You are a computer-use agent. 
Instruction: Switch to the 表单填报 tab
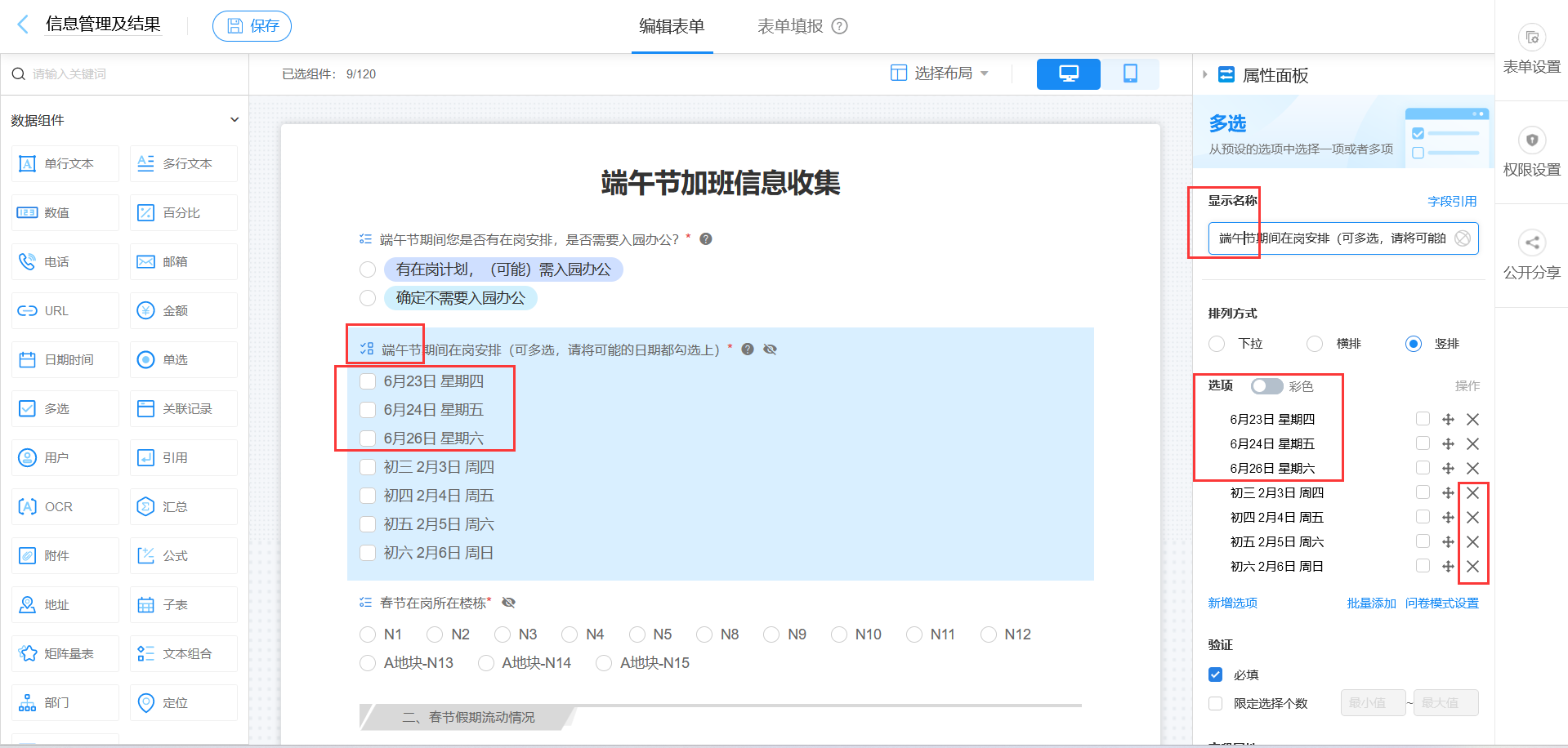tap(790, 26)
